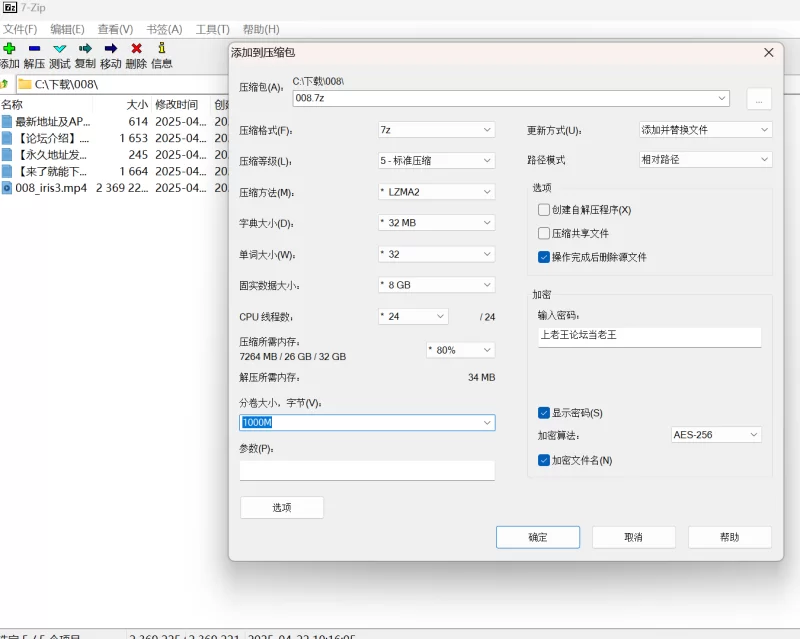This screenshot has width=800, height=639.
Task: Open the 书签(A) menu
Action: [164, 29]
